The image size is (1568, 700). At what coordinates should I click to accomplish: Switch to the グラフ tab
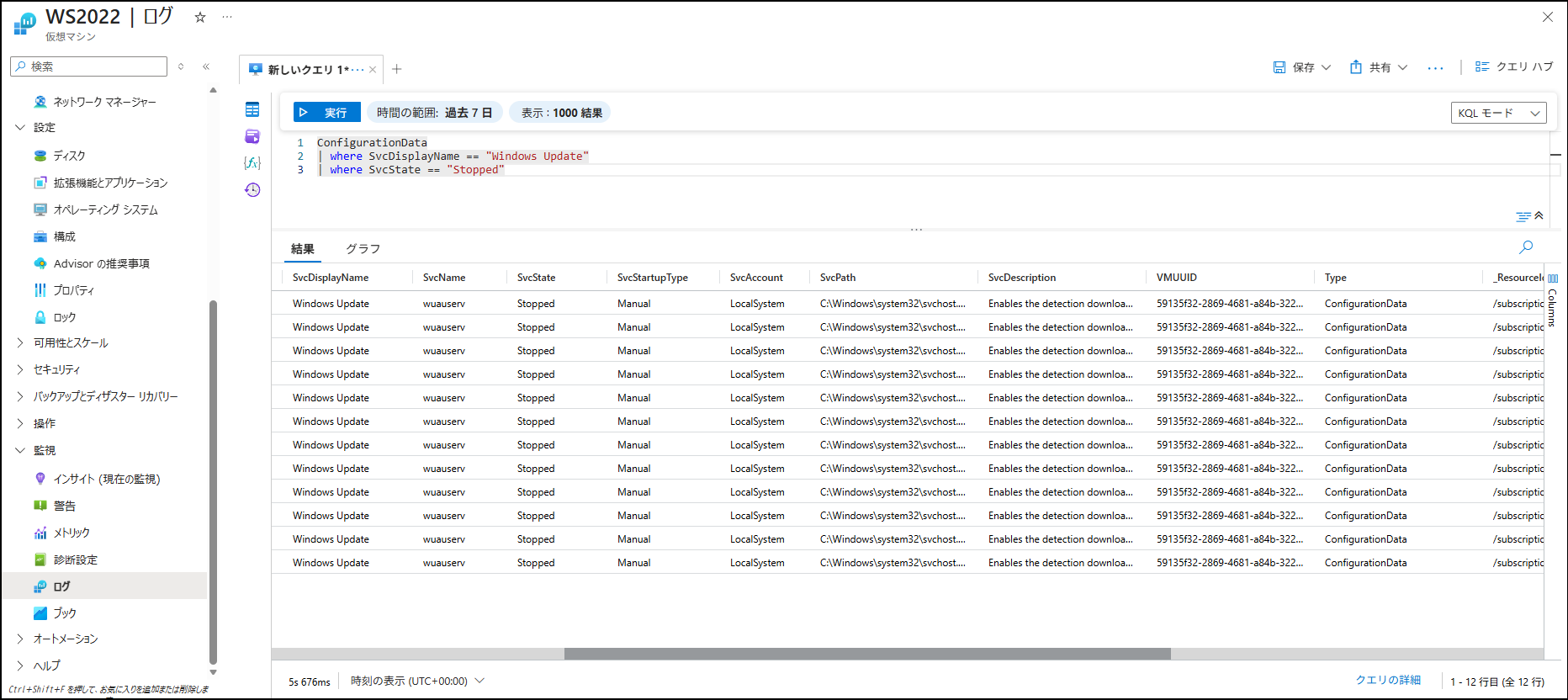point(363,249)
